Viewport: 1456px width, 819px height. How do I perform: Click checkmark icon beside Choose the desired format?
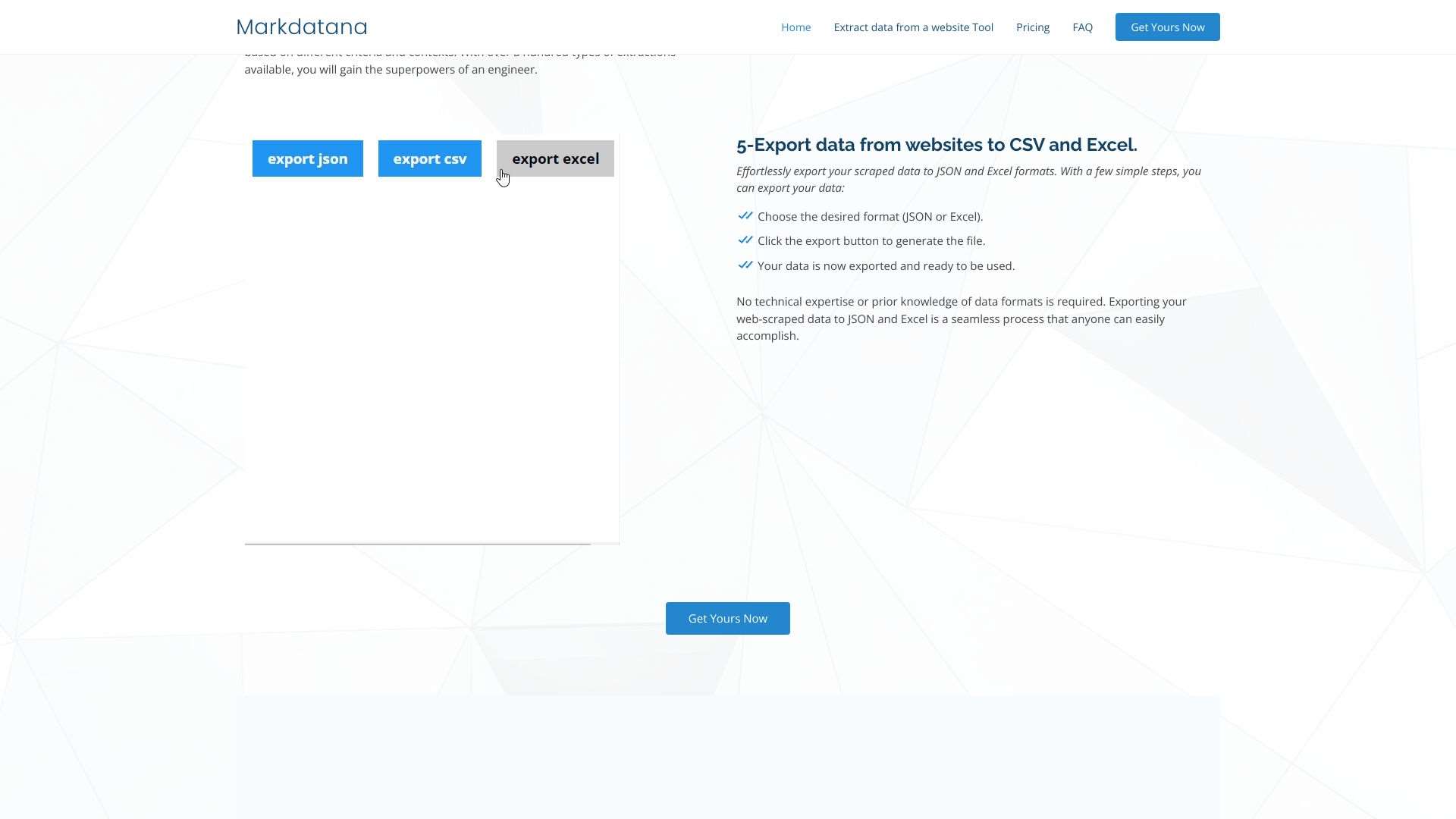(745, 216)
